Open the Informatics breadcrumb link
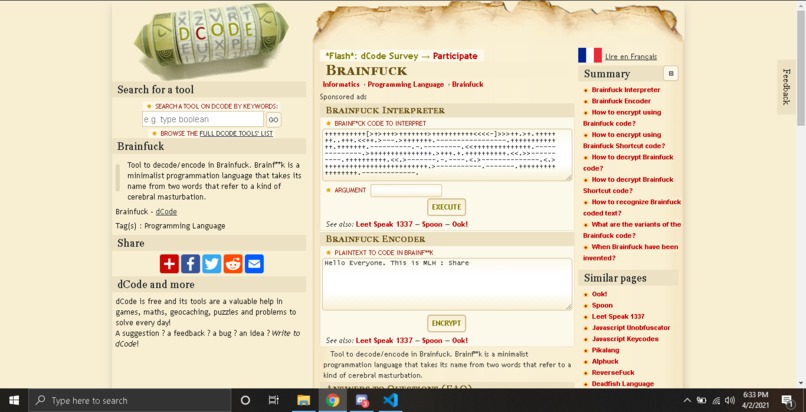The width and height of the screenshot is (806, 412). pos(341,84)
